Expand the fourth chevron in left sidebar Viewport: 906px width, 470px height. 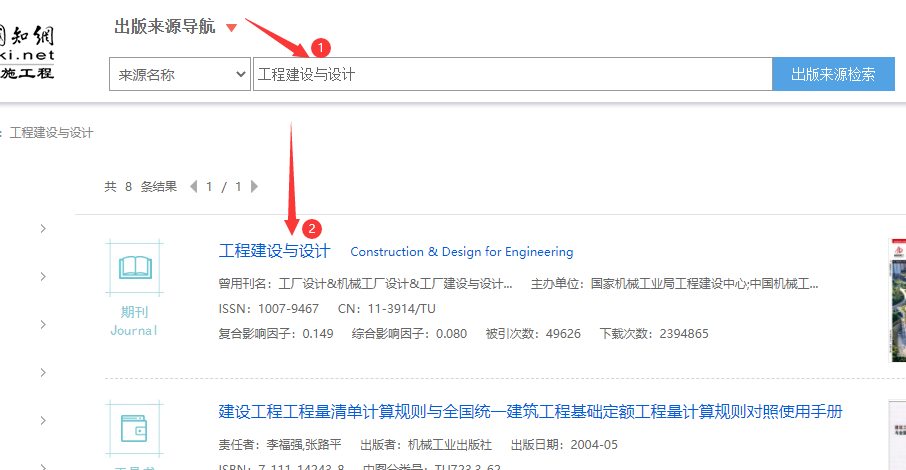point(43,373)
